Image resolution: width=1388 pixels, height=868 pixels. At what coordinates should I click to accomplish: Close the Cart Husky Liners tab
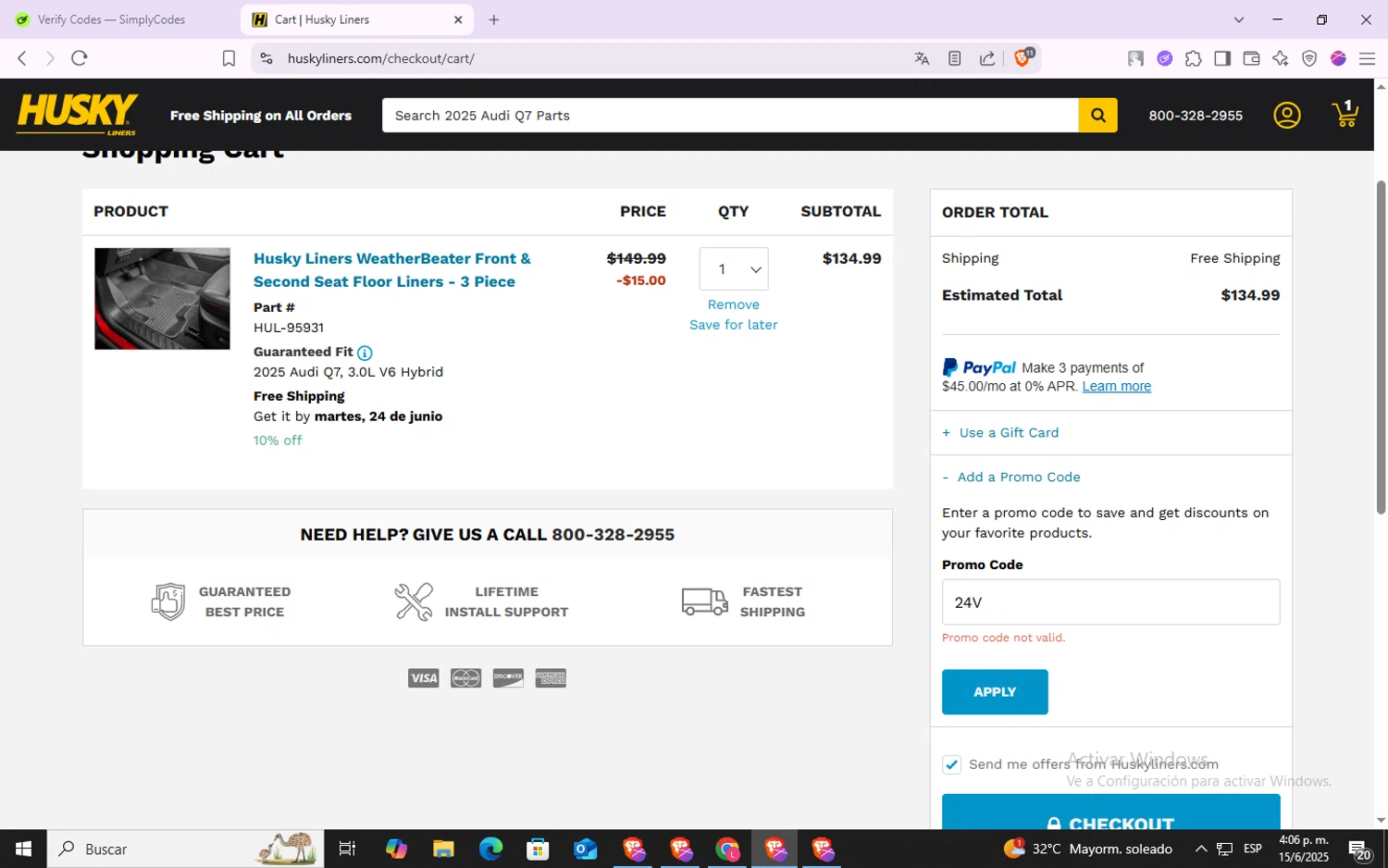(458, 19)
